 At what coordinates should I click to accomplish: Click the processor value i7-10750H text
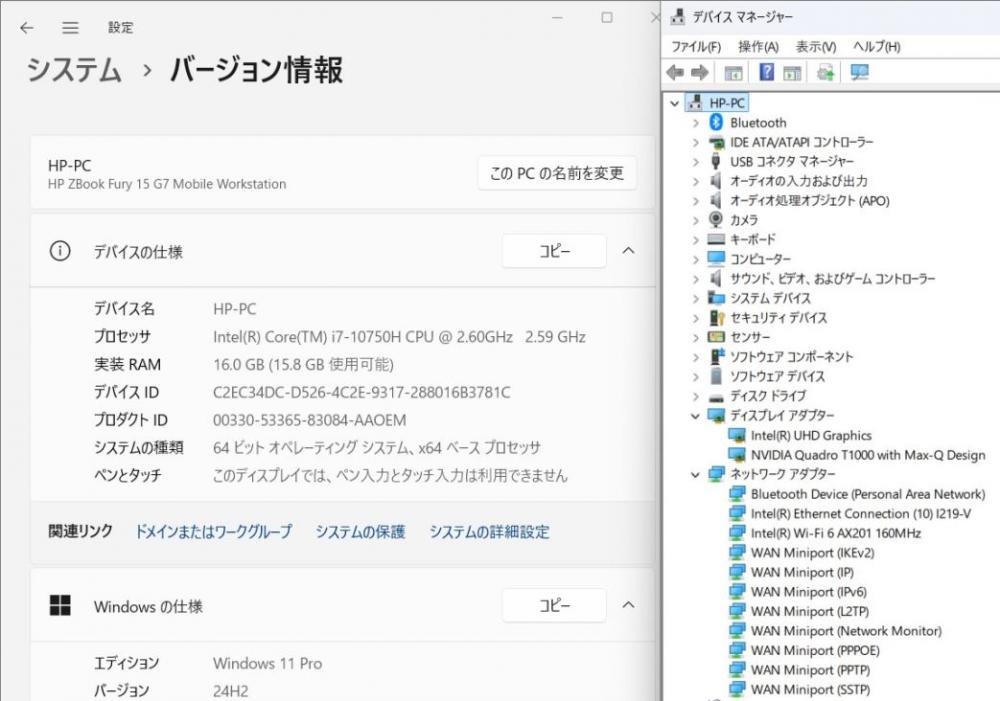399,337
